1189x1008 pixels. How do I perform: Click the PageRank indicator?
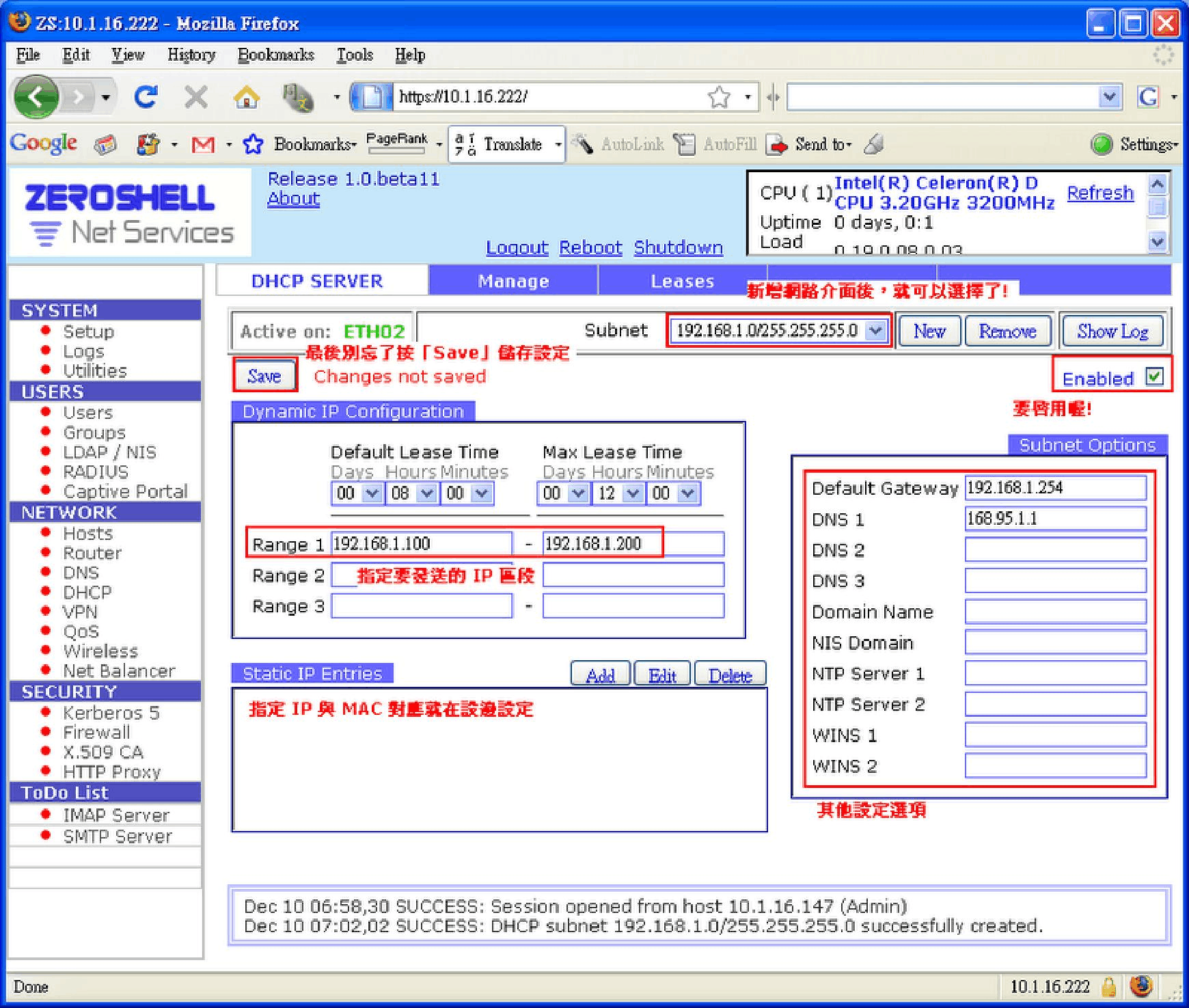tap(397, 142)
